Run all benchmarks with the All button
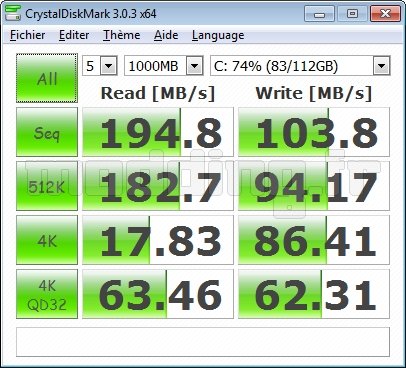 tap(47, 78)
